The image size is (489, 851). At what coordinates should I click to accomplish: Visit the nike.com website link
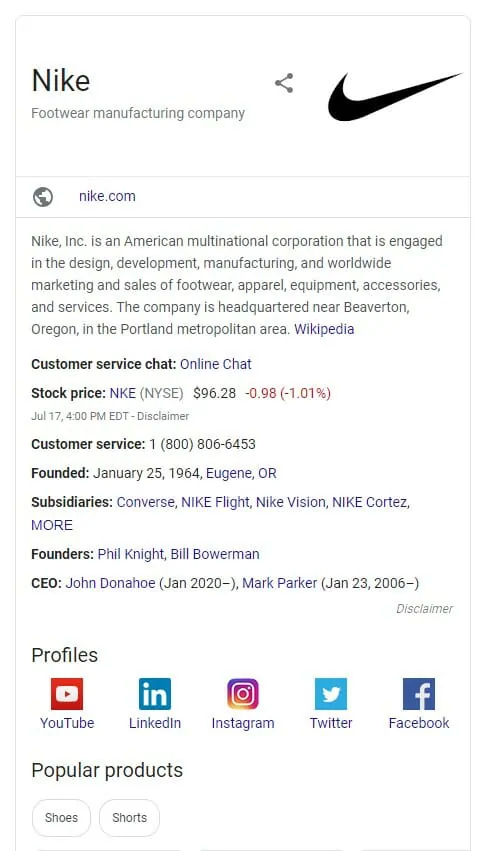tap(107, 196)
